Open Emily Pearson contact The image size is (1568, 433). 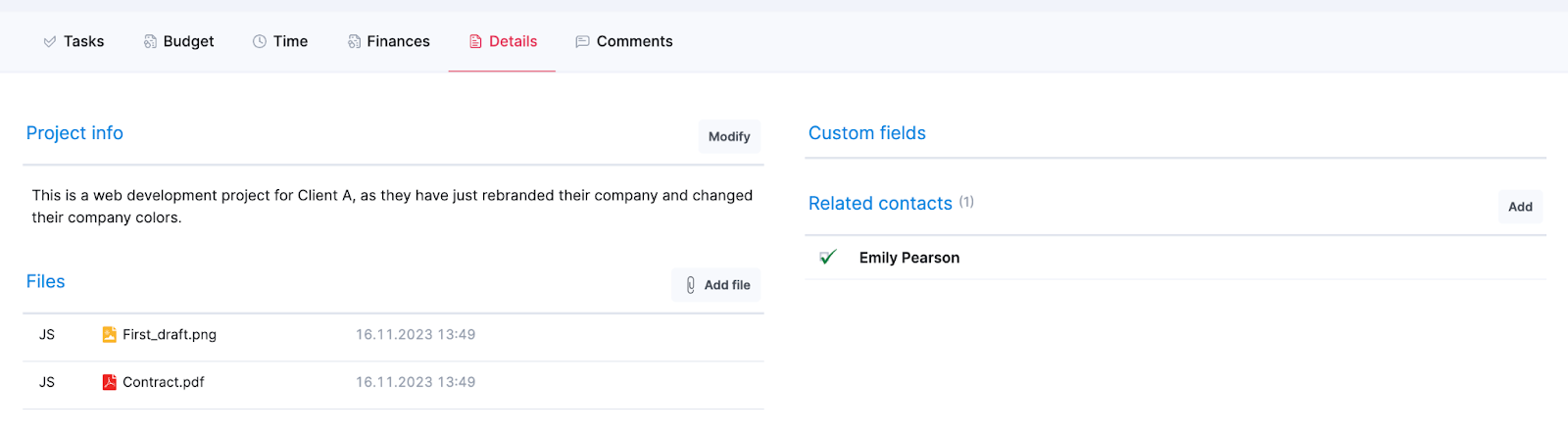pos(909,258)
